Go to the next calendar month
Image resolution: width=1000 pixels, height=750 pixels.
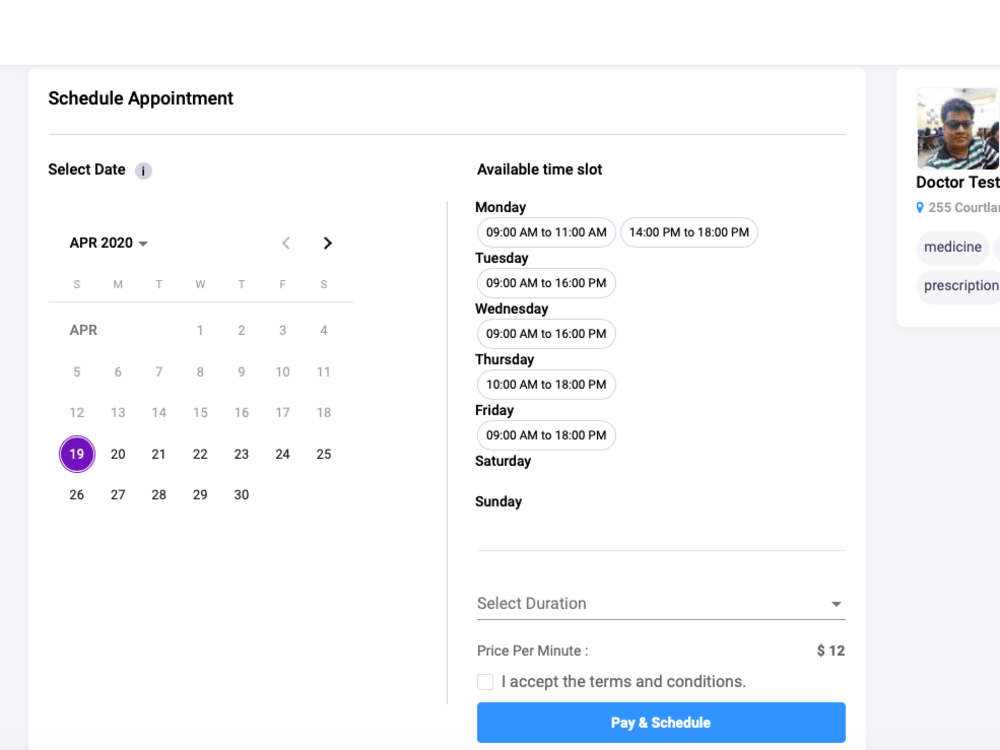pyautogui.click(x=327, y=243)
